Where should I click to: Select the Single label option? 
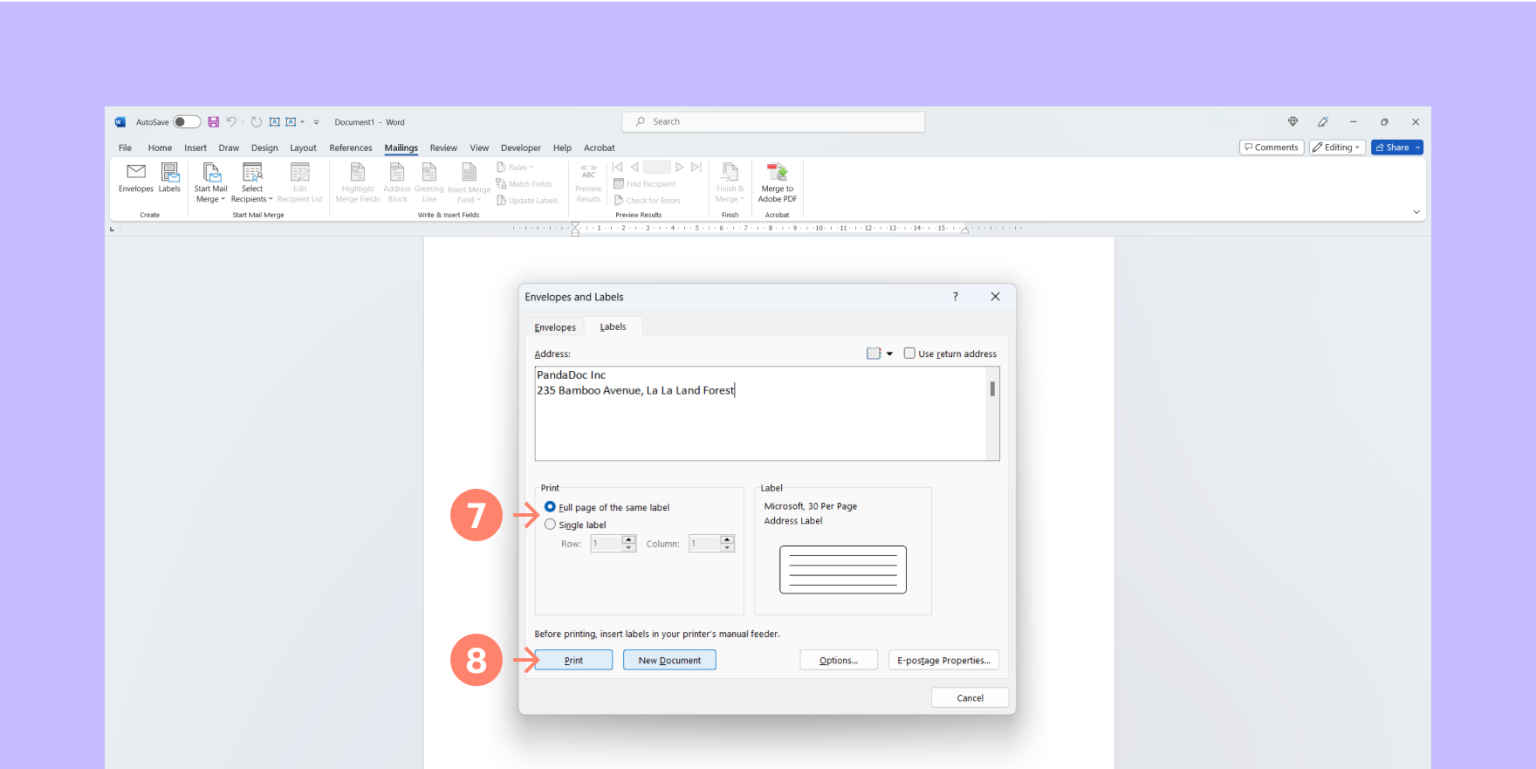click(x=549, y=524)
